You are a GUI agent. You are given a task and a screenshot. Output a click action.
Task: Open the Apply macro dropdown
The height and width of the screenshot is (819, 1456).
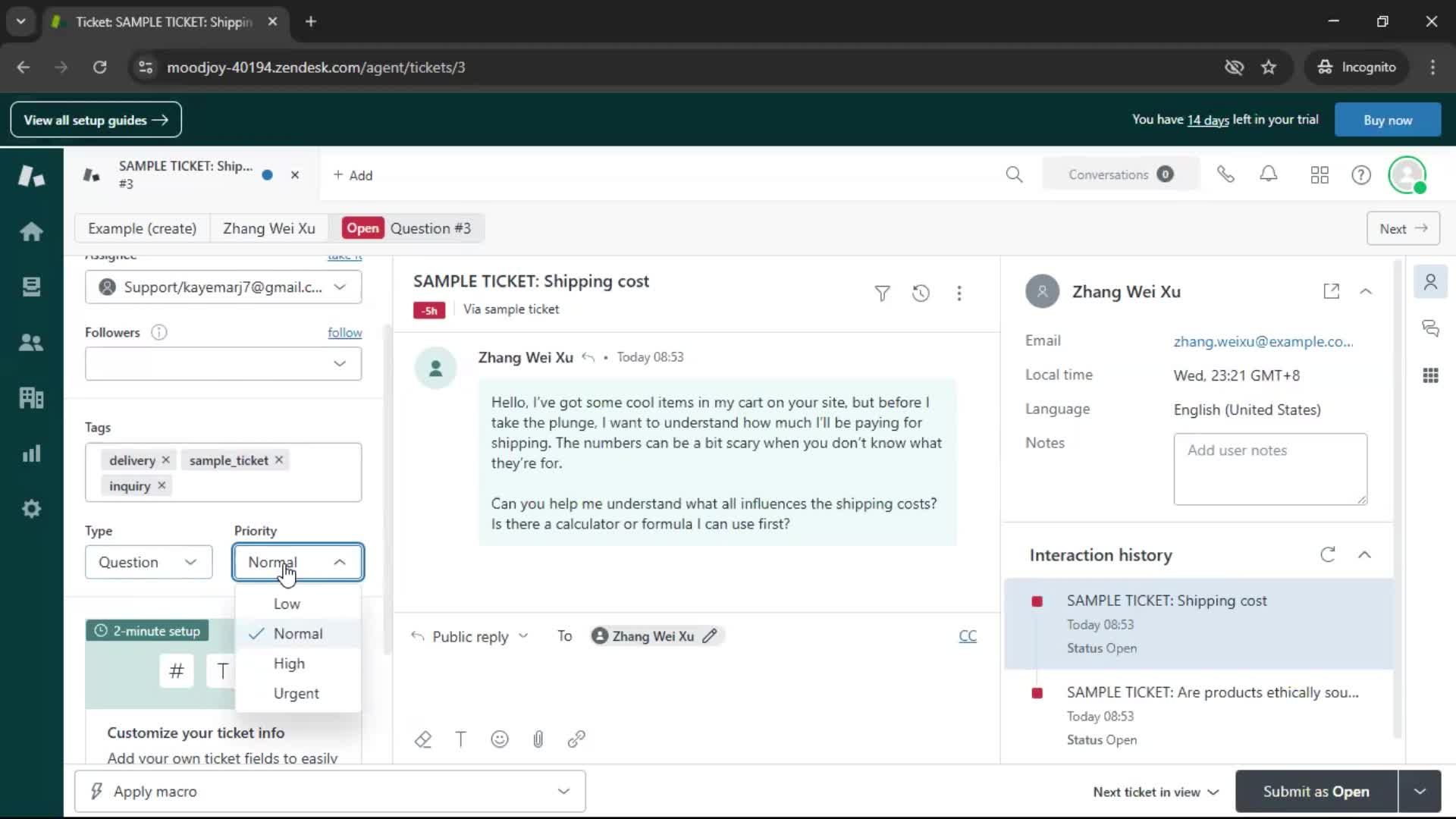click(x=330, y=792)
